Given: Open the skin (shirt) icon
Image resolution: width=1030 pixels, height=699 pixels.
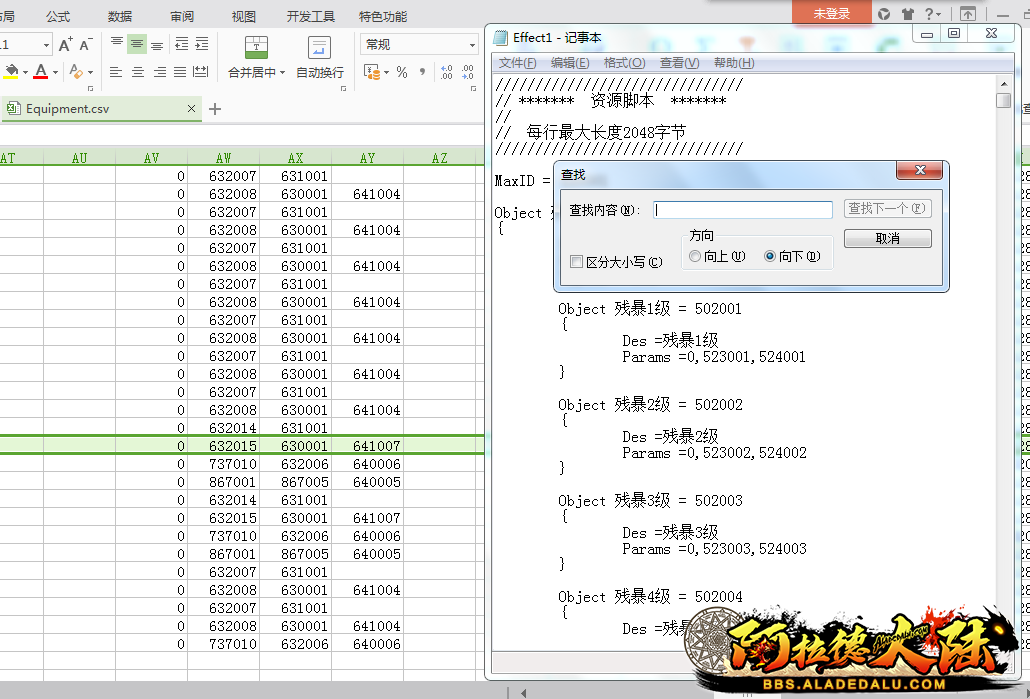Looking at the screenshot, I should point(908,14).
